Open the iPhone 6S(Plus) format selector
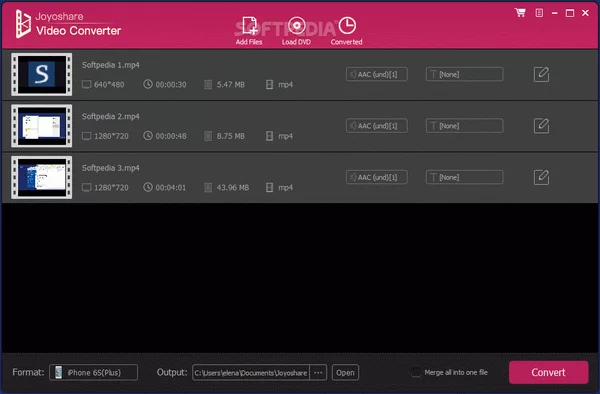Image resolution: width=600 pixels, height=394 pixels. pyautogui.click(x=93, y=373)
